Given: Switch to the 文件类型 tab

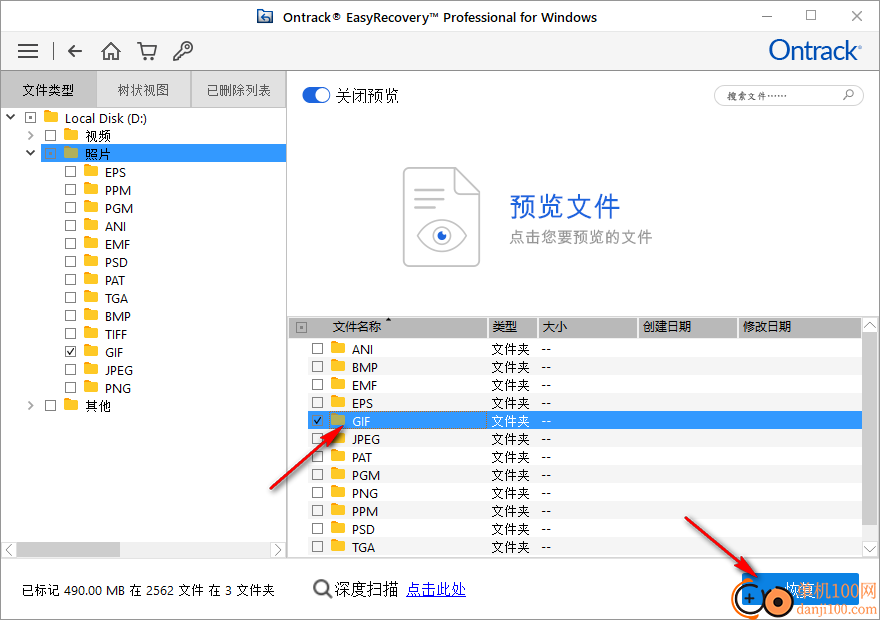Looking at the screenshot, I should [48, 90].
